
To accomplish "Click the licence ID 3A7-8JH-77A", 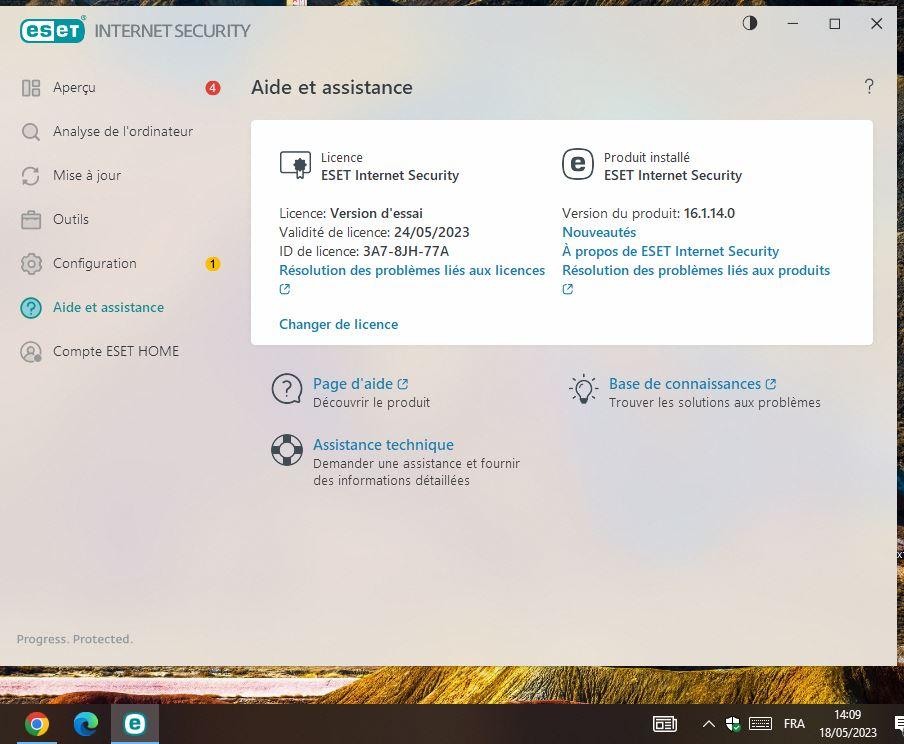I will (x=406, y=251).
